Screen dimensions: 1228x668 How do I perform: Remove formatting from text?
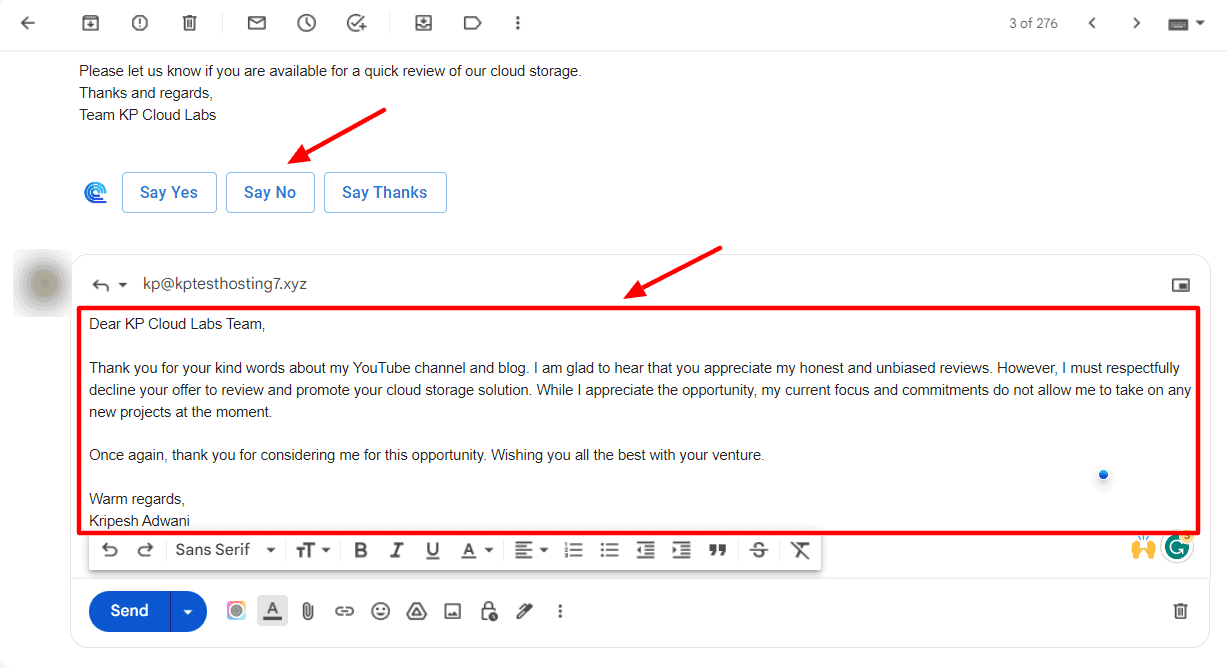pyautogui.click(x=800, y=550)
